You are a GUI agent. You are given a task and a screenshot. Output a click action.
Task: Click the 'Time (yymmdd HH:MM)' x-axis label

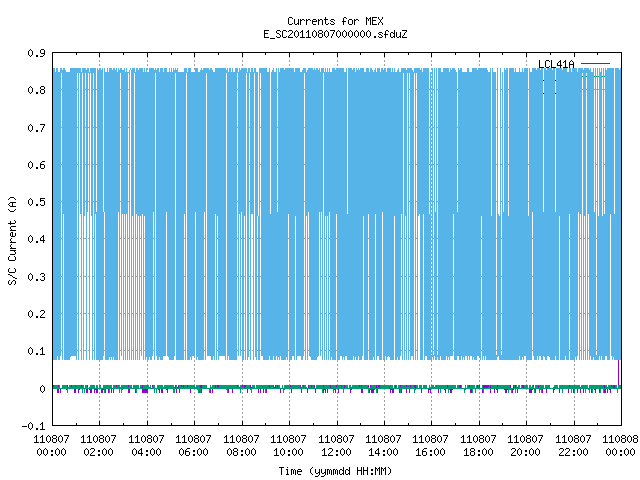click(335, 471)
